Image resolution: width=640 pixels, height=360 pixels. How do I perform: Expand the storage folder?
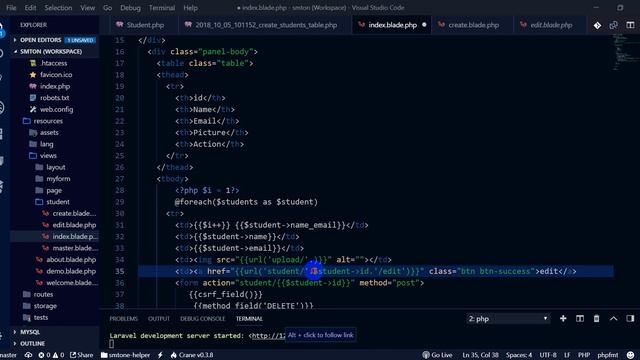click(x=45, y=306)
